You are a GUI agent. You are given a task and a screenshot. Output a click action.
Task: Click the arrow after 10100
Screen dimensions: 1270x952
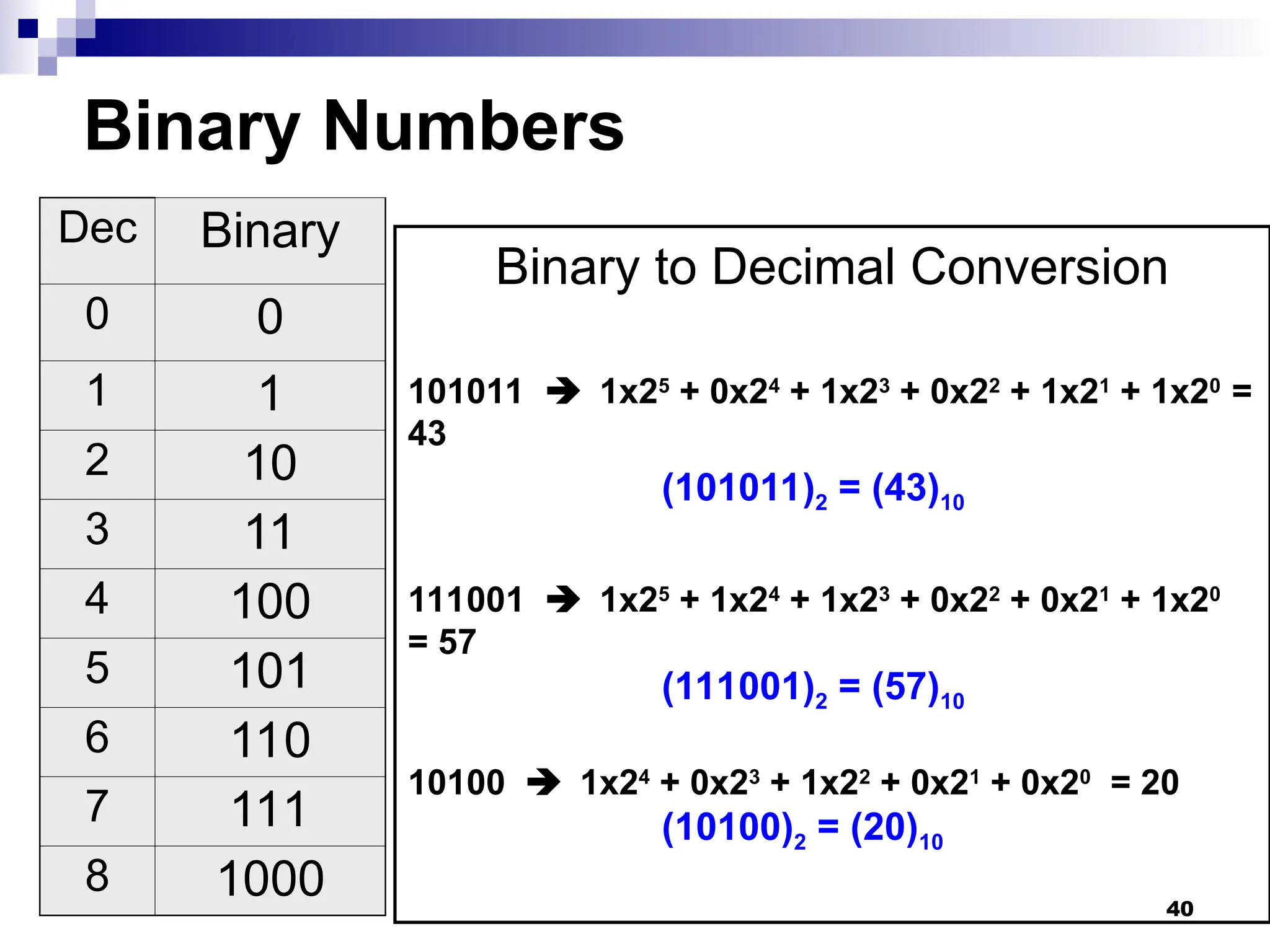[x=543, y=782]
